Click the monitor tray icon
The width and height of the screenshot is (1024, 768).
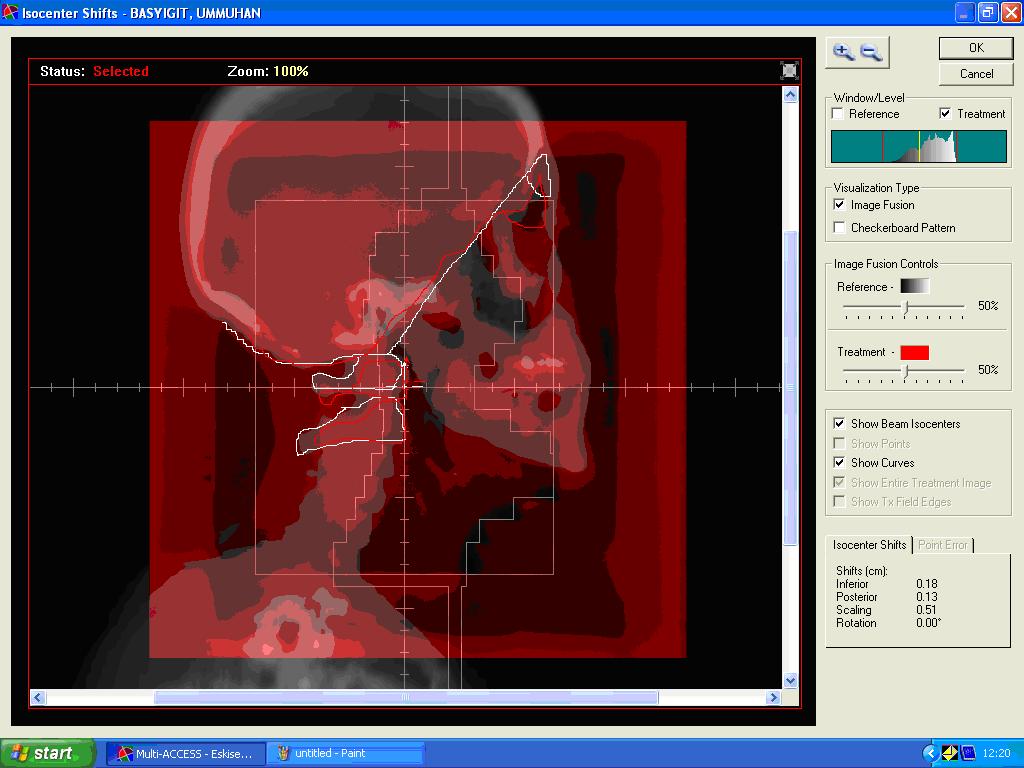(967, 754)
